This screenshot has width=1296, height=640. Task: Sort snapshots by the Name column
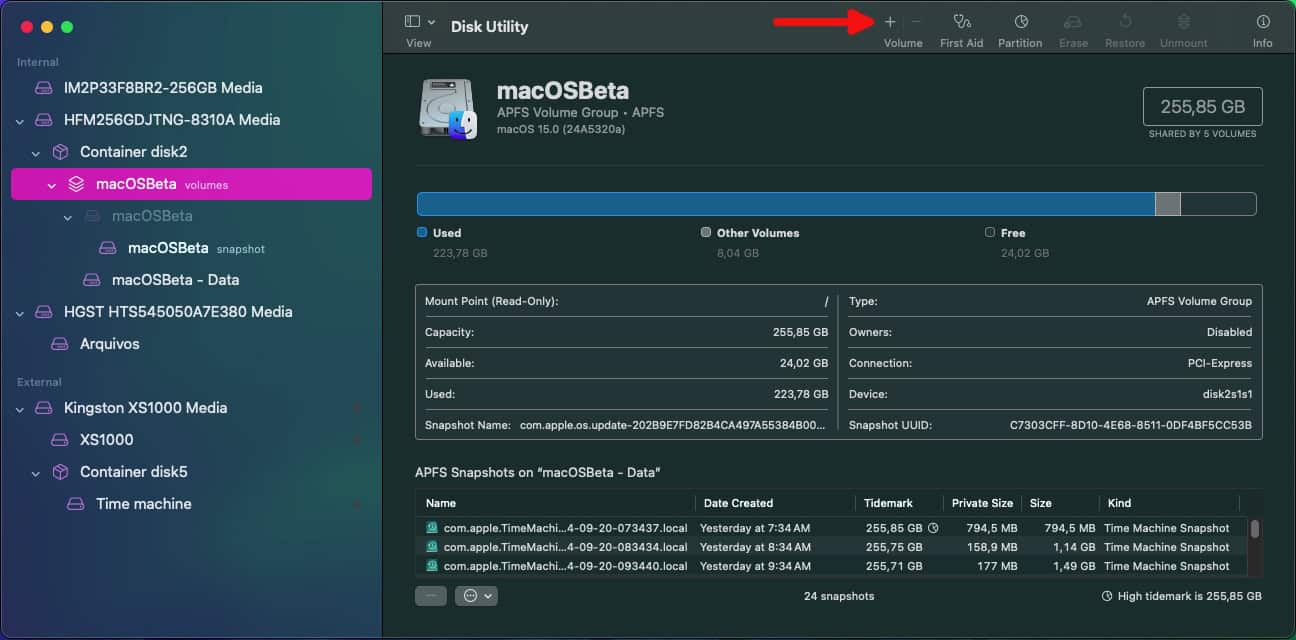coord(555,503)
